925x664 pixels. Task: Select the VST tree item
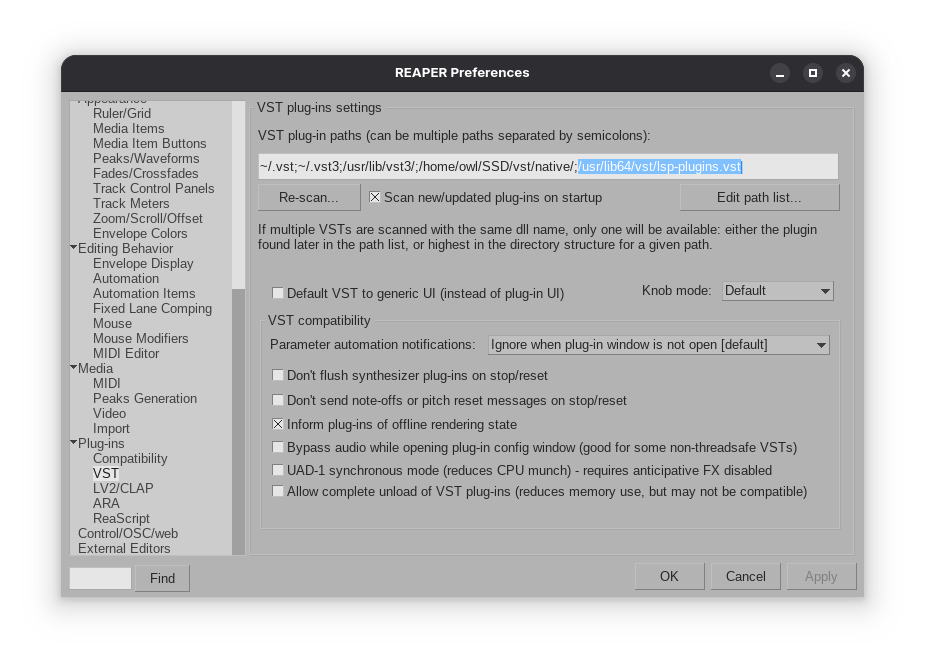click(106, 474)
